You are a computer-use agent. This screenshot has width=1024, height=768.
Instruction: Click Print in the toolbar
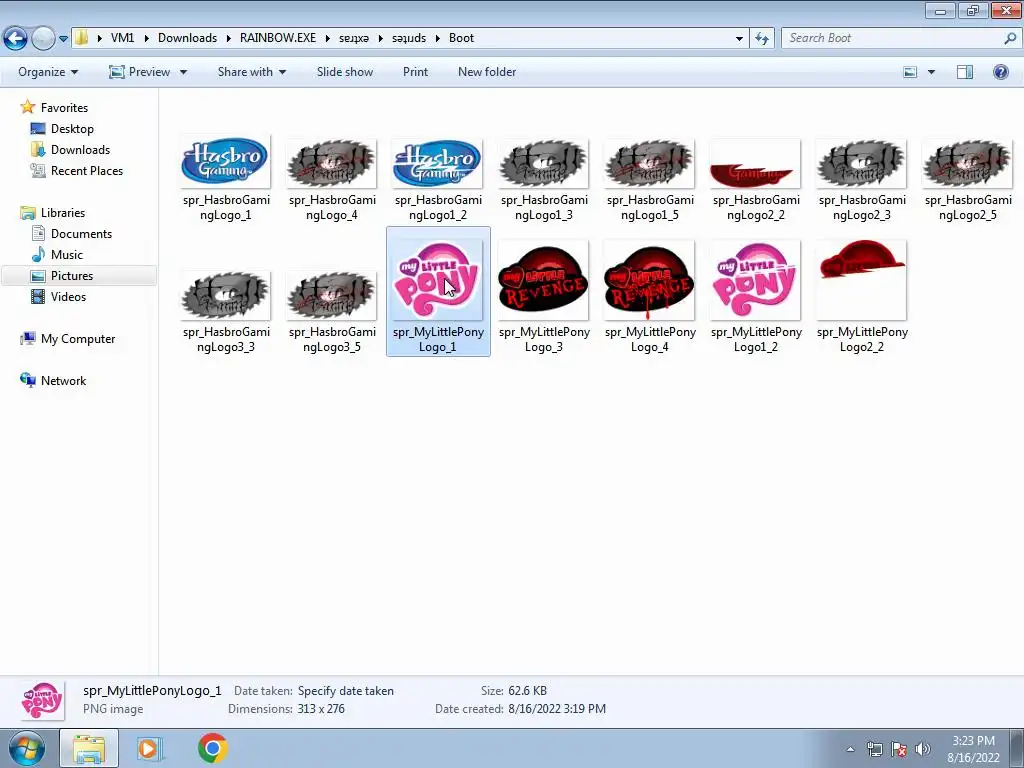(415, 72)
